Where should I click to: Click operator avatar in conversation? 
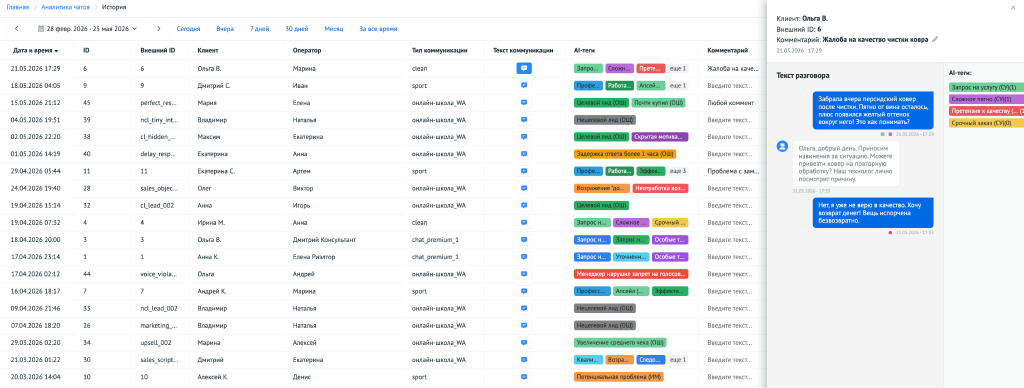pos(782,146)
